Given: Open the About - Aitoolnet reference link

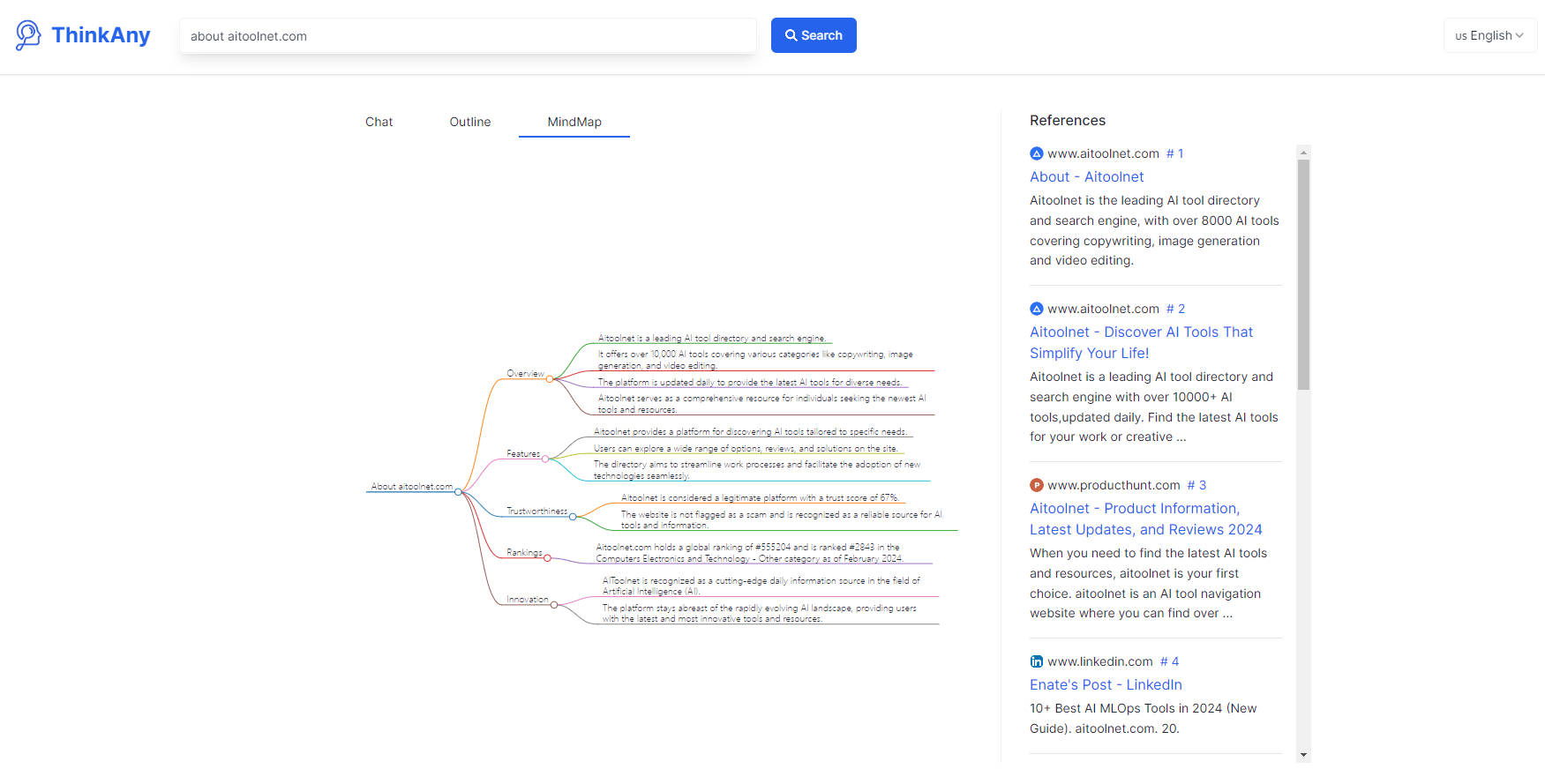Looking at the screenshot, I should click(1086, 176).
